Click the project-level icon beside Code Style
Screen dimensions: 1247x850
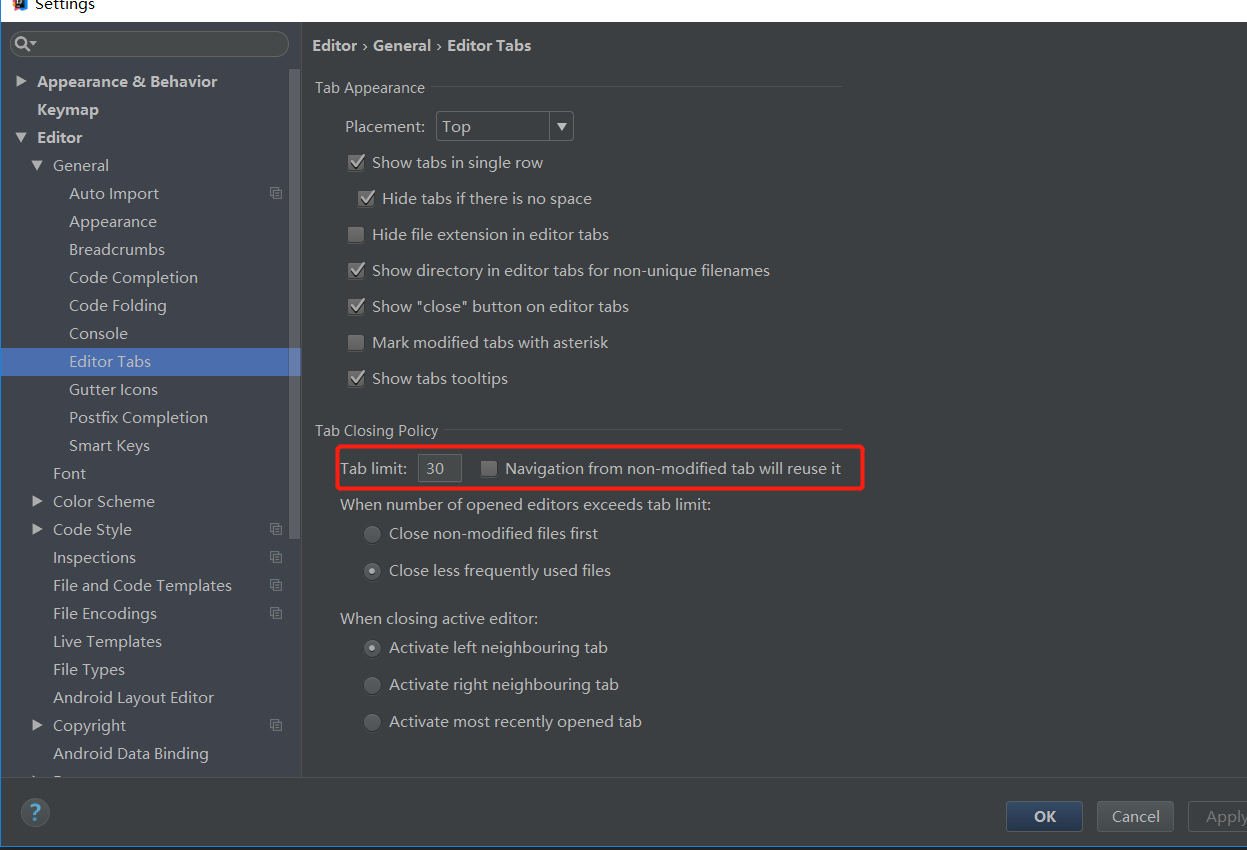(276, 529)
